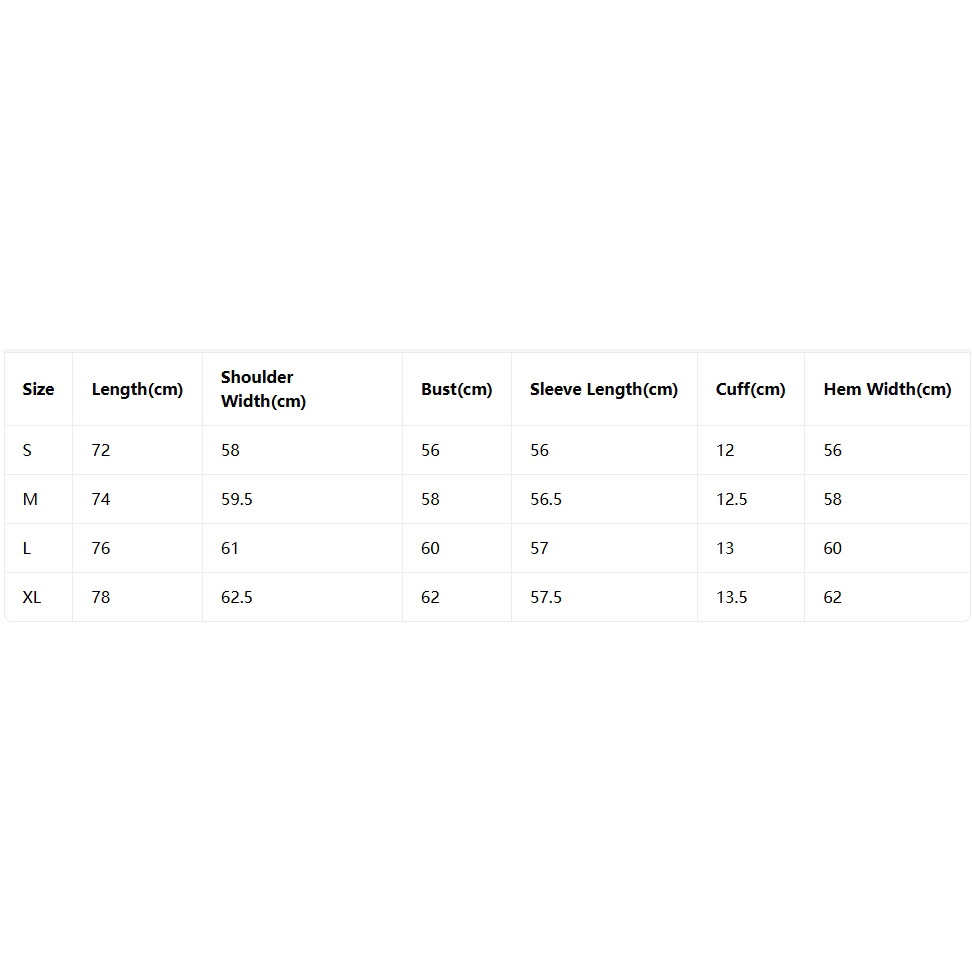The image size is (972, 972).
Task: Click sleeve length value 56.5
Action: tap(546, 499)
